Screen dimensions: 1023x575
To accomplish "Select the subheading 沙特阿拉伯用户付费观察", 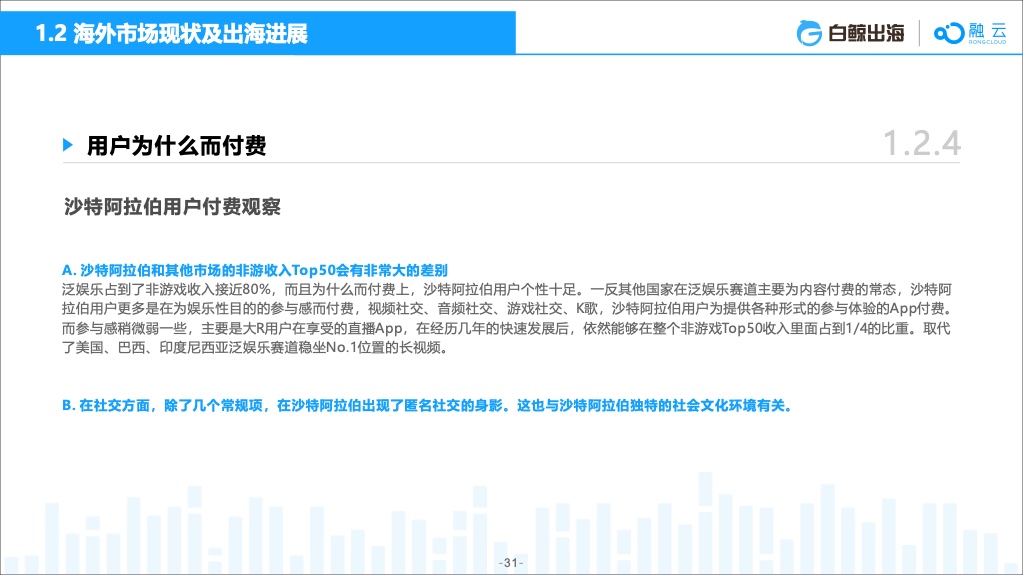I will pyautogui.click(x=172, y=207).
